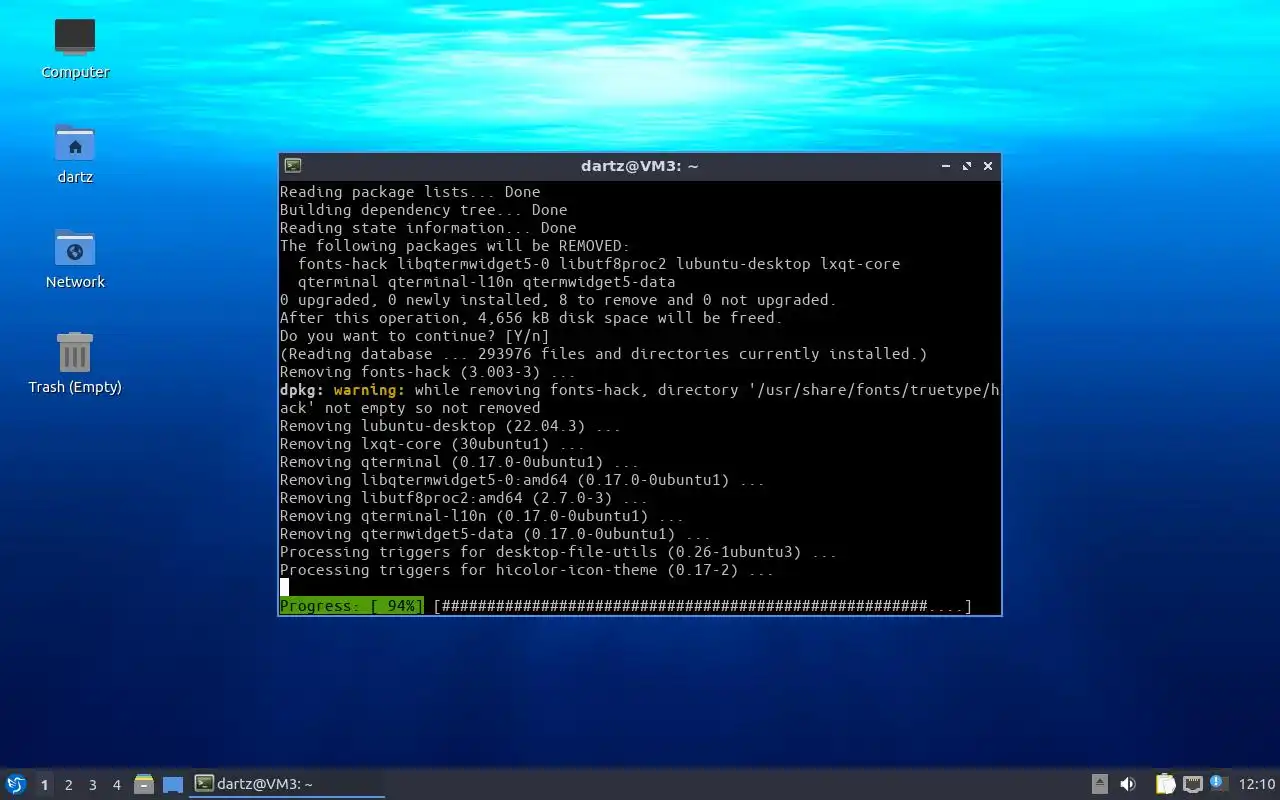Click 'Processing triggers for desktop-file-utils' line
1280x800 pixels.
click(x=558, y=552)
